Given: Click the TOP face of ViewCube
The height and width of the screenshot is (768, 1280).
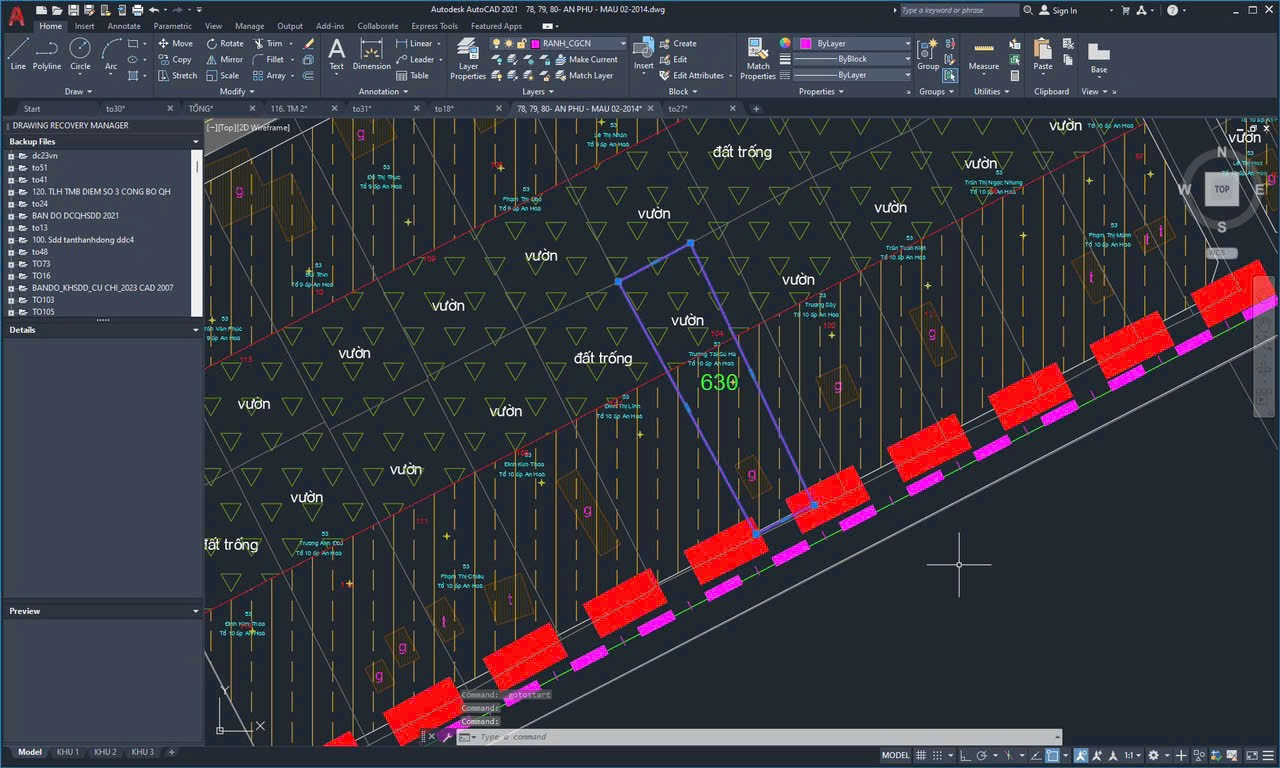Looking at the screenshot, I should (x=1222, y=189).
